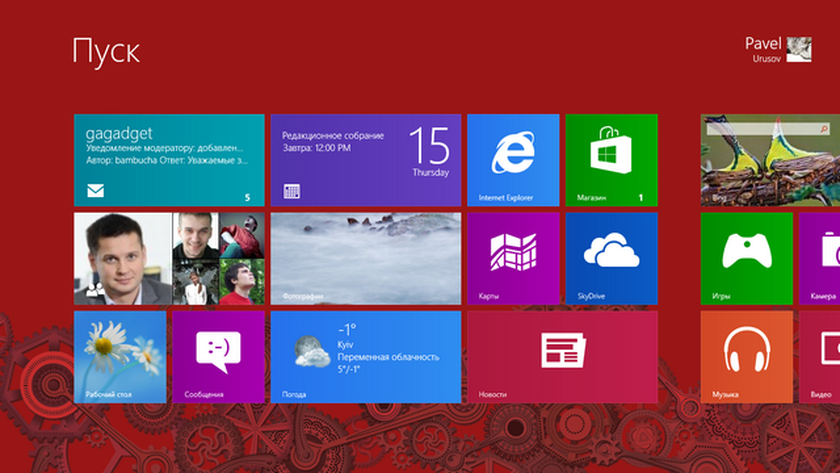Screen dimensions: 840x473
Task: Click the user profile picture
Action: click(799, 50)
